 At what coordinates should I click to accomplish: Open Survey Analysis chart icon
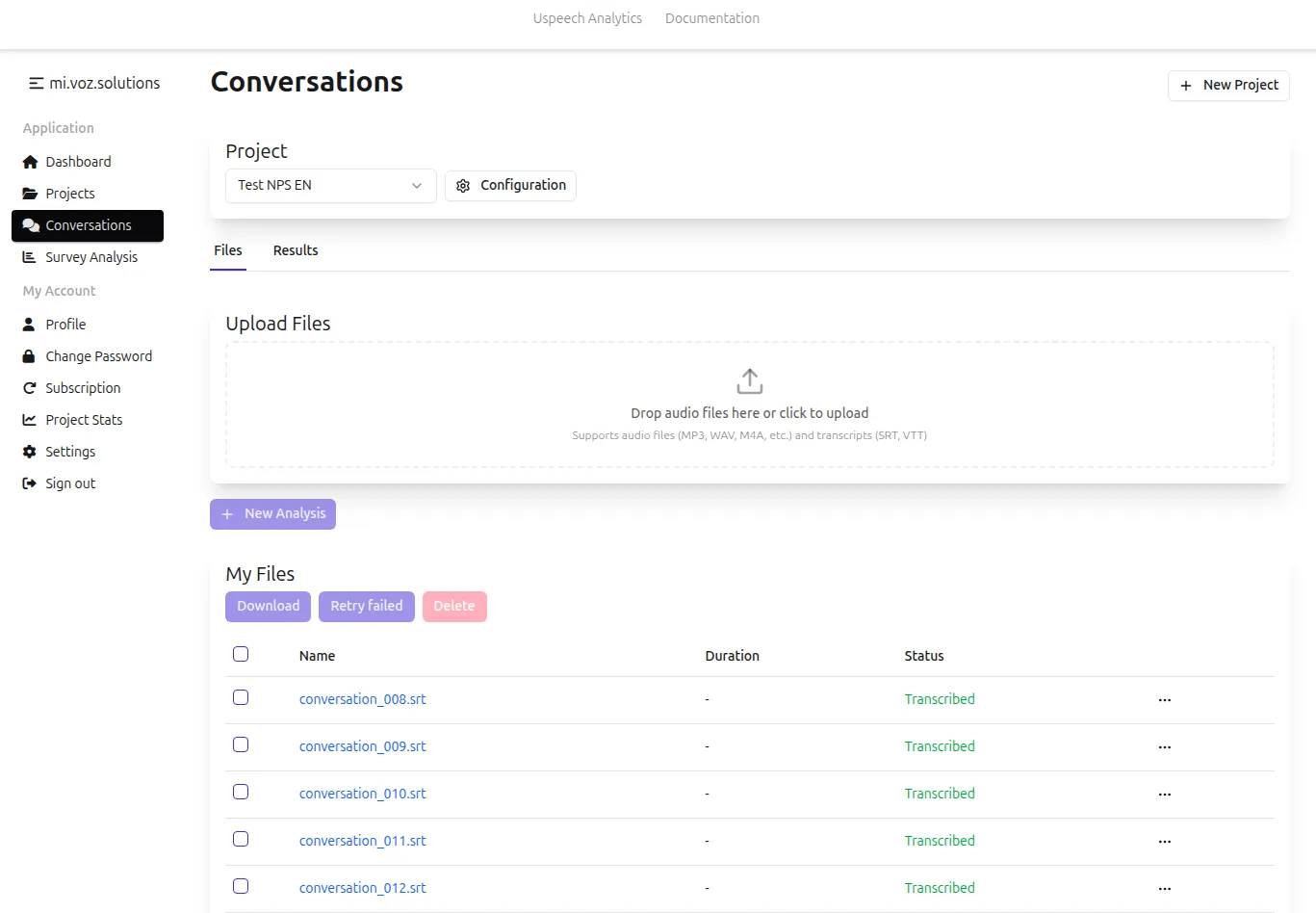click(x=30, y=257)
